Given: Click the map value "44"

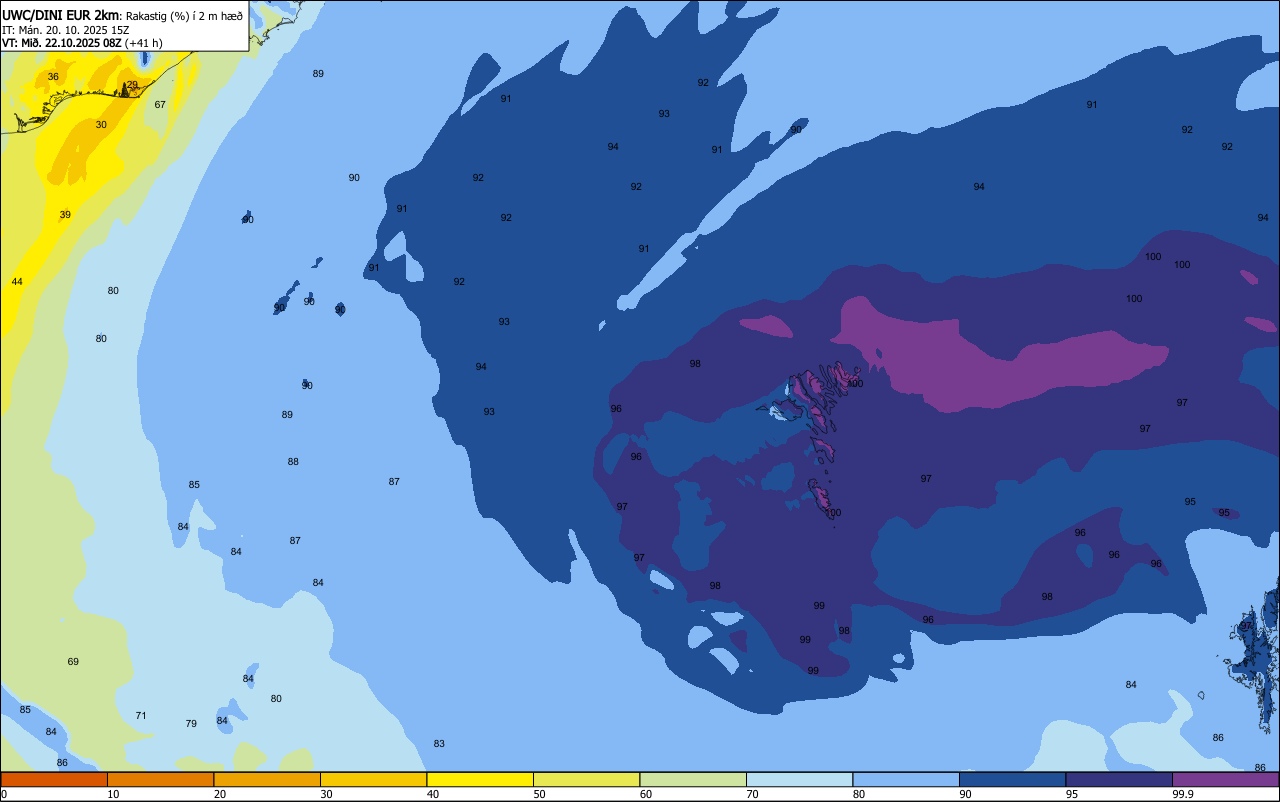Looking at the screenshot, I should pos(17,282).
